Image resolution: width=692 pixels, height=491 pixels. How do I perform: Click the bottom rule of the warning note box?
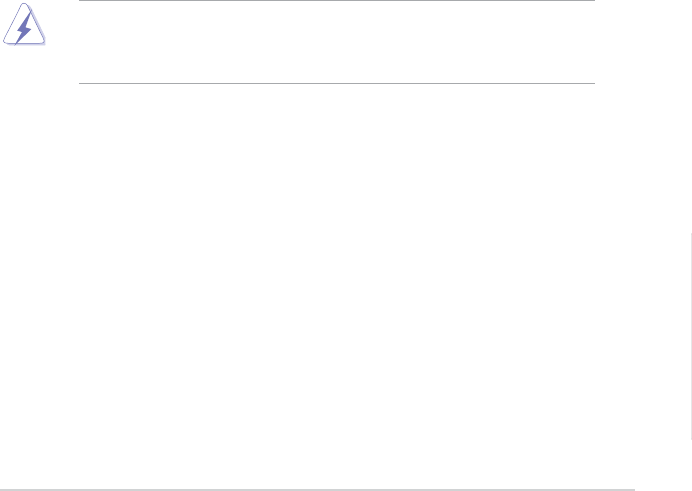pos(336,83)
